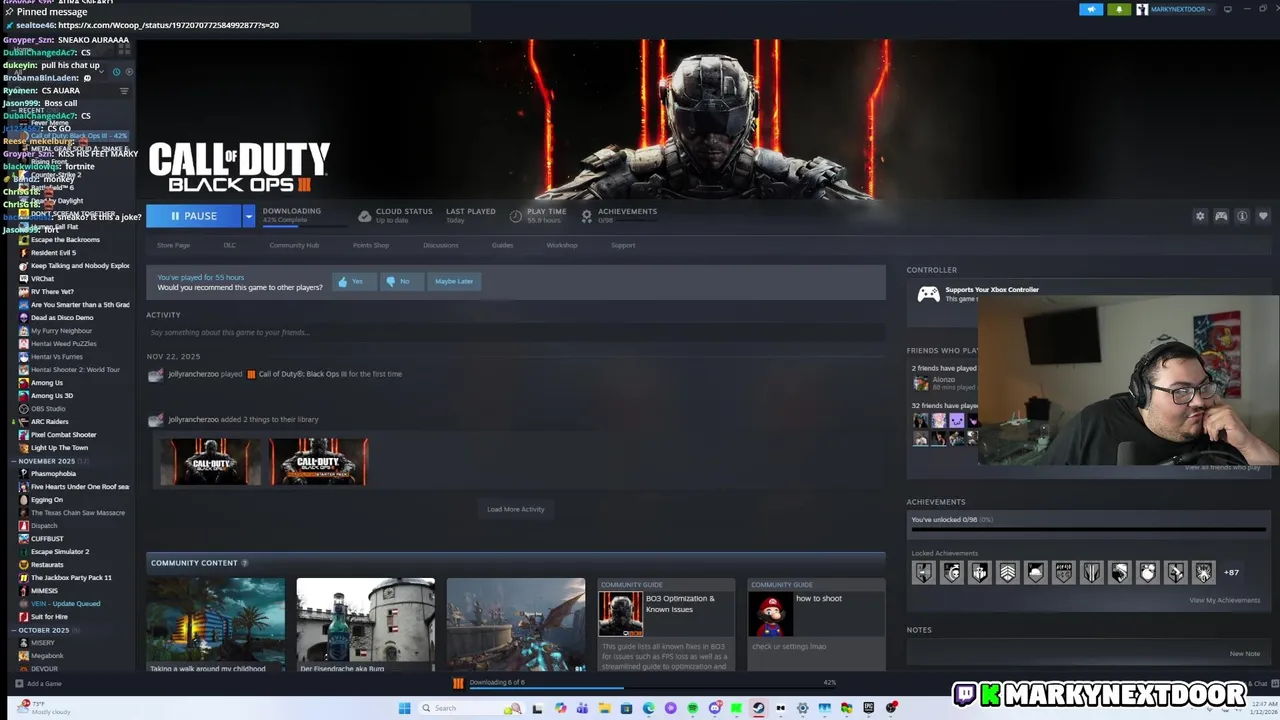Click the last locked achievement badge before +87
1280x720 pixels.
(1203, 572)
